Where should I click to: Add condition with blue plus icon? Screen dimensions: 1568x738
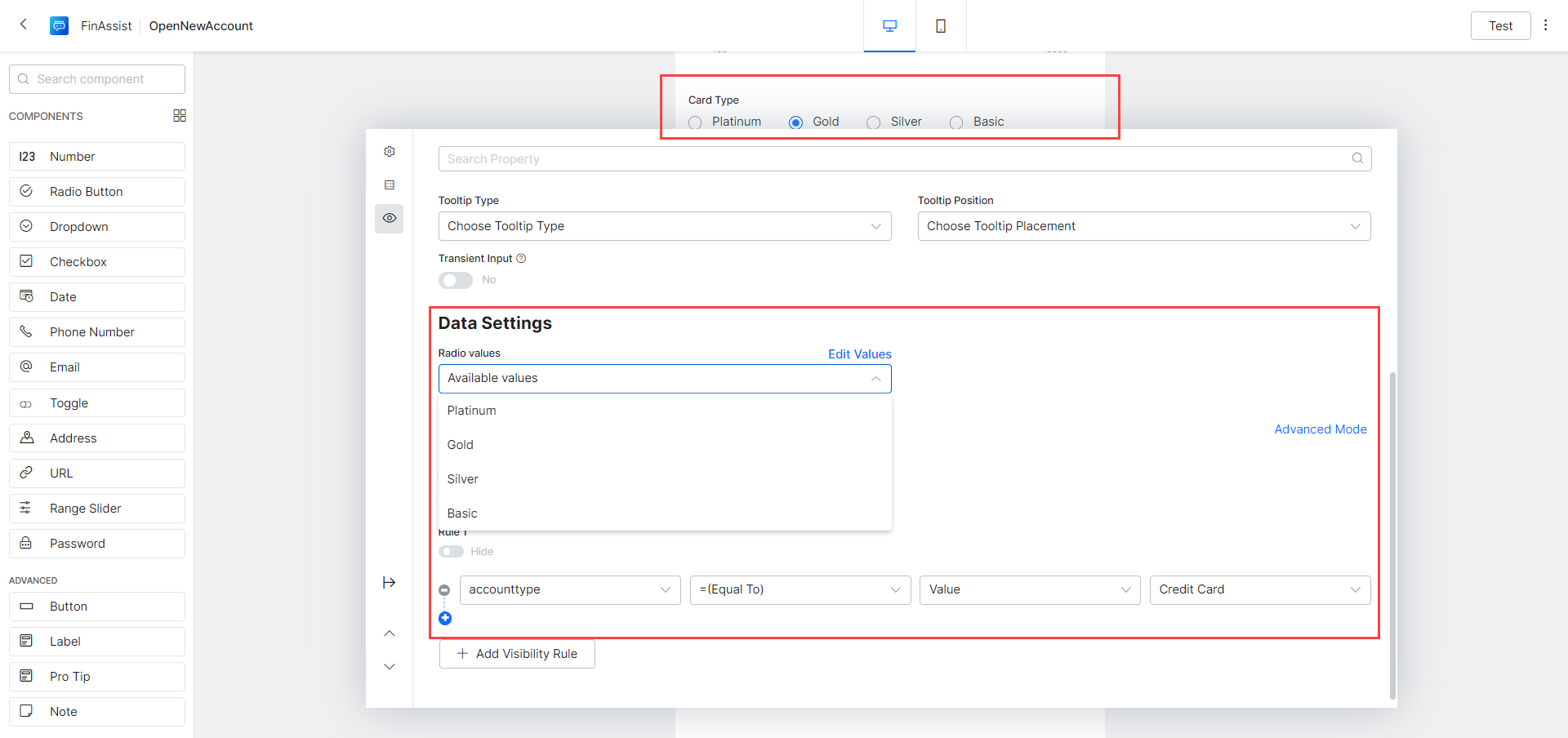(445, 619)
